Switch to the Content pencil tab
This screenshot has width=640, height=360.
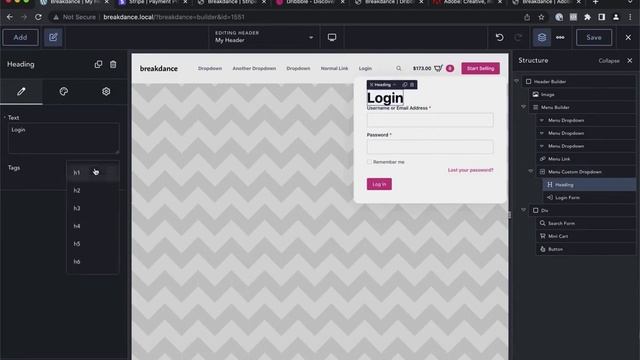click(21, 91)
